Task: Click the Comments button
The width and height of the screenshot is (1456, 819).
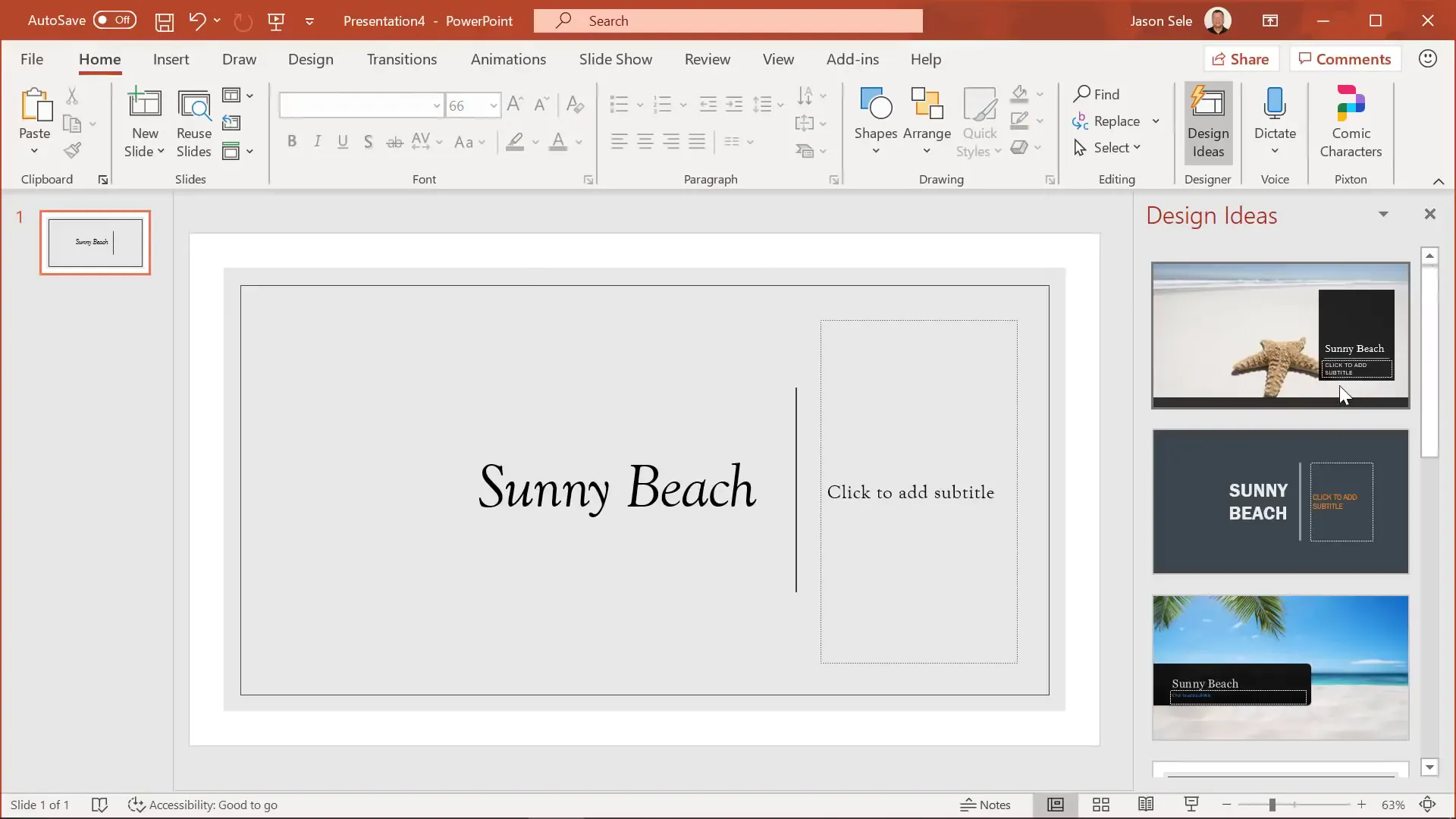Action: 1345,59
